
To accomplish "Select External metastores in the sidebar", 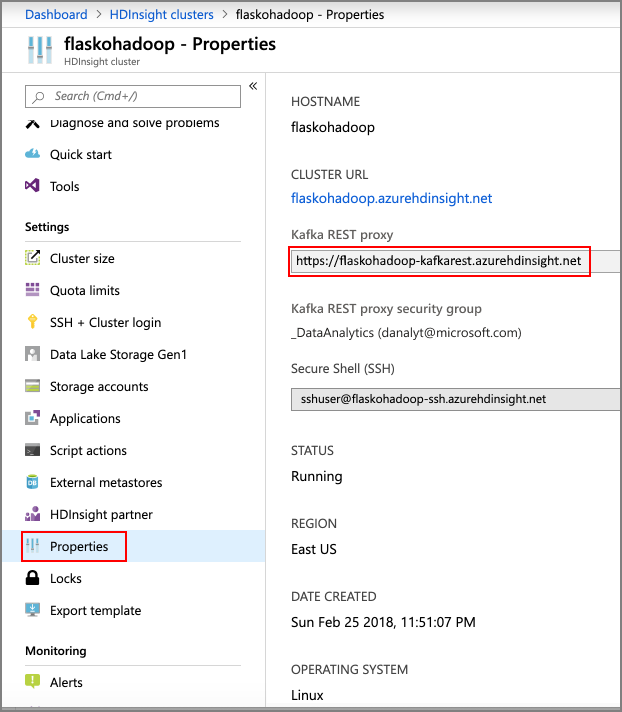I will pos(106,483).
